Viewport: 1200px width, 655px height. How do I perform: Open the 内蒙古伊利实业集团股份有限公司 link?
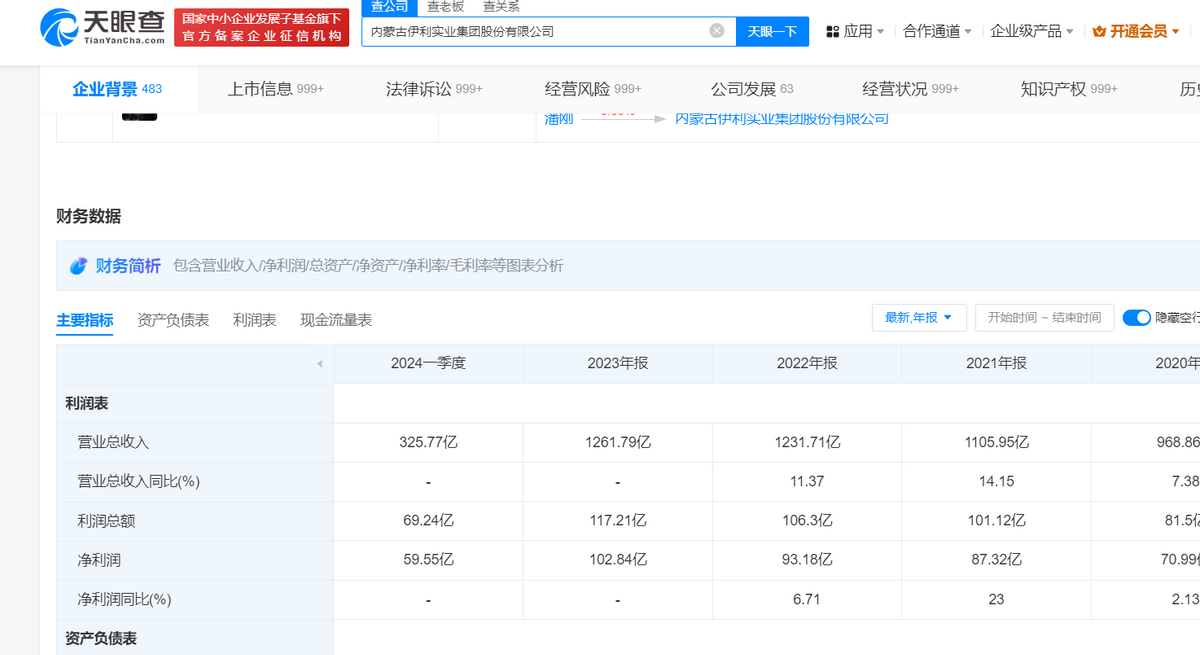click(782, 119)
